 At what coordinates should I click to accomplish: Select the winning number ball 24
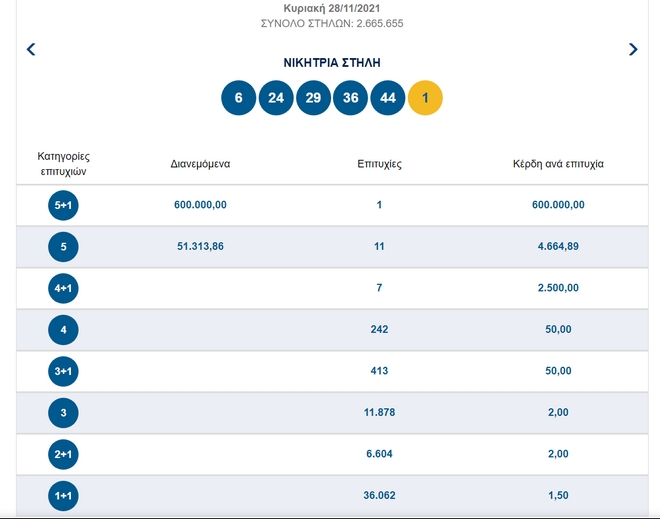pyautogui.click(x=276, y=98)
